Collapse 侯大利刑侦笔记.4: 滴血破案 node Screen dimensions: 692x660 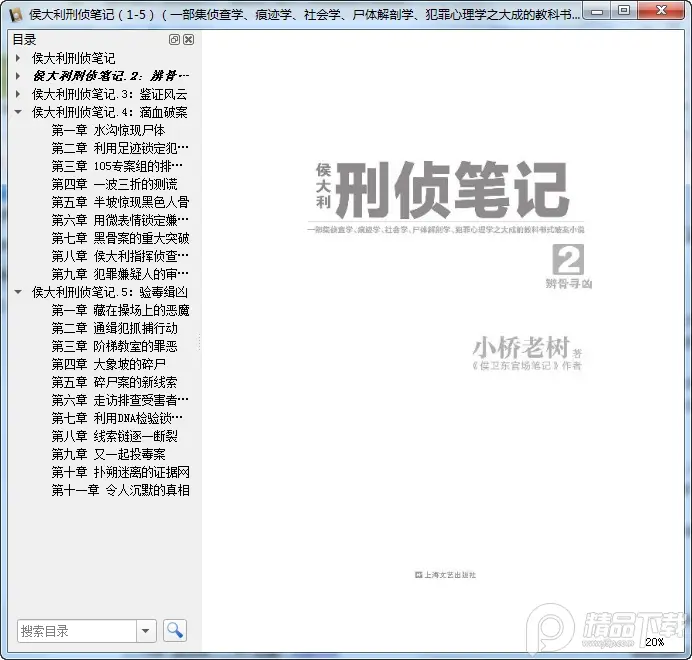pyautogui.click(x=18, y=112)
